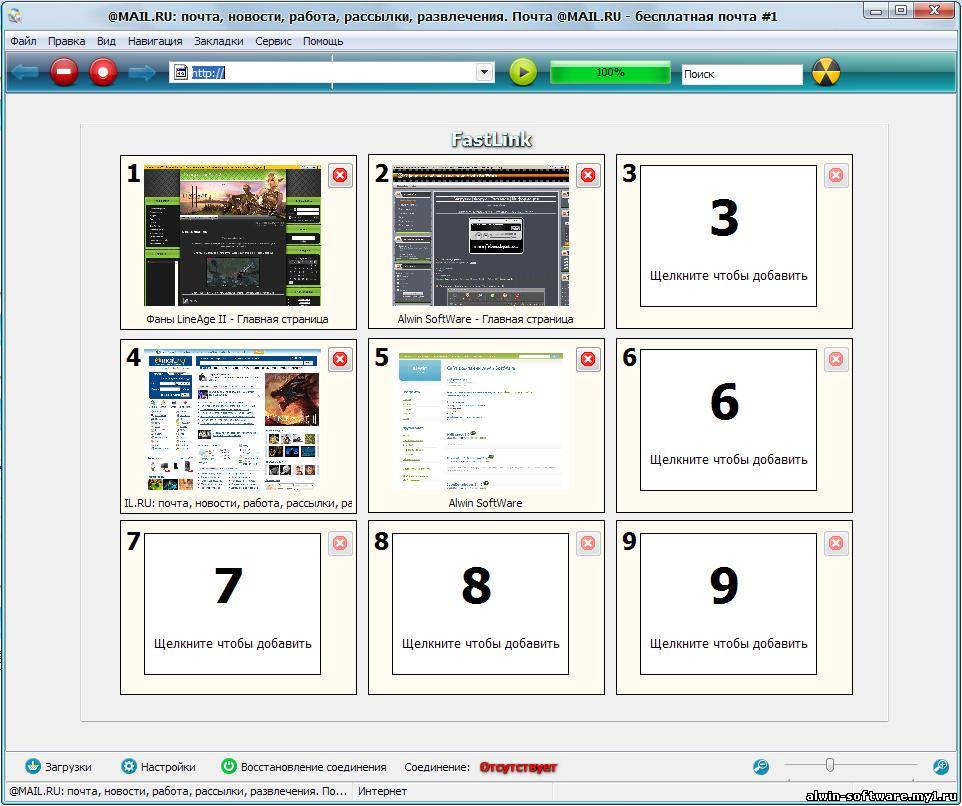Remove FastLink tile 4 with its red X

pyautogui.click(x=340, y=359)
